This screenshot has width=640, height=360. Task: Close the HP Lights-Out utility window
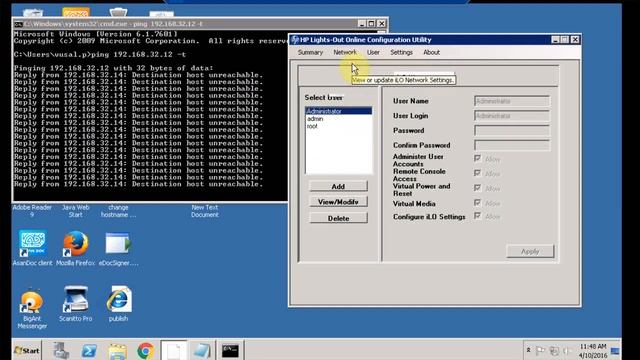[575, 40]
